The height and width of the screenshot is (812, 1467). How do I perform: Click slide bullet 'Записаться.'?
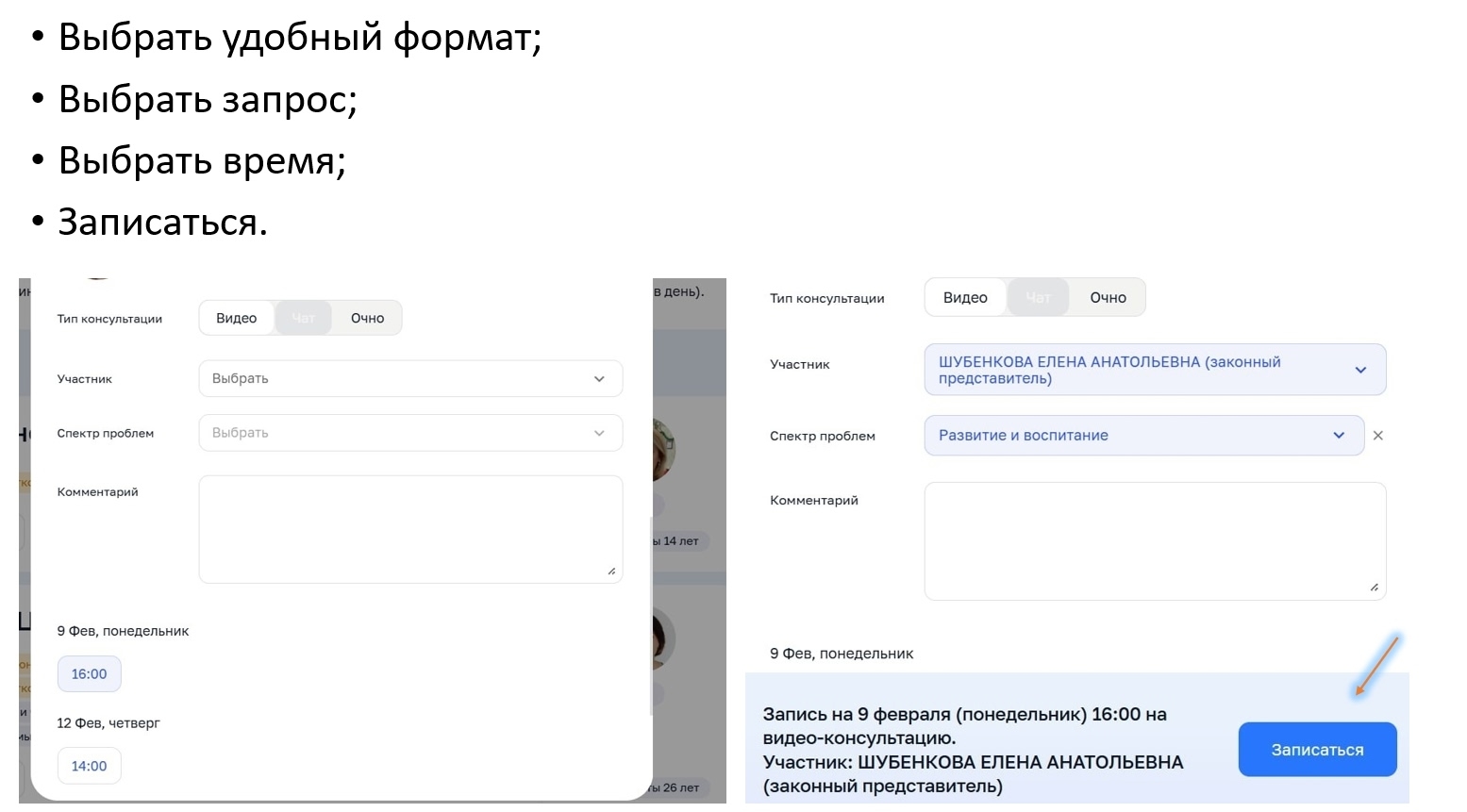pos(163,223)
